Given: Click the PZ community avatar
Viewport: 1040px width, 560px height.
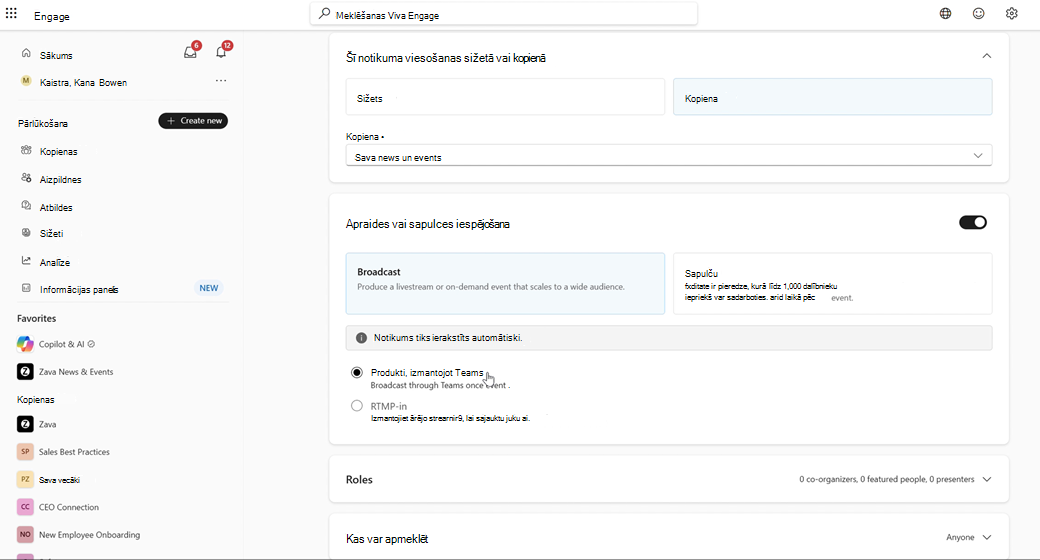Looking at the screenshot, I should coord(25,479).
